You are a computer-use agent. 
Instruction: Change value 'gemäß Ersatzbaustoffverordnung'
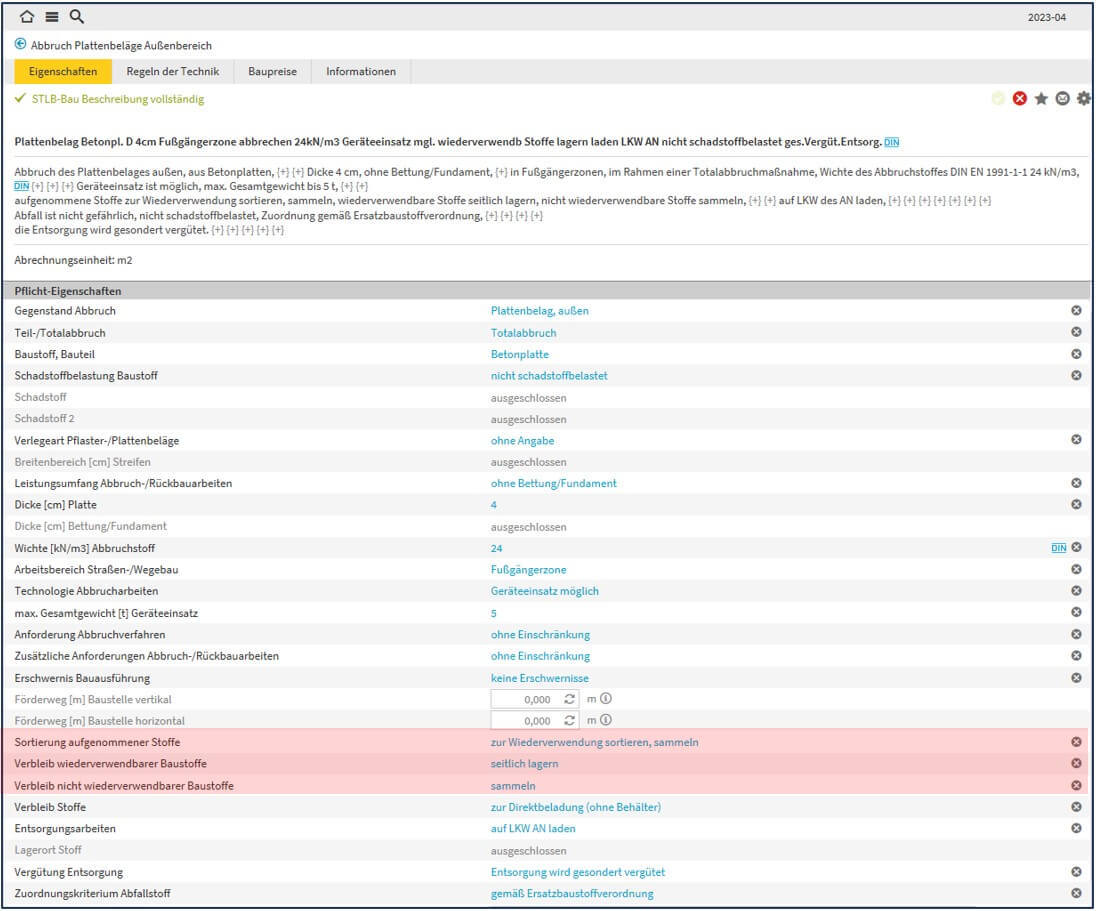click(x=572, y=894)
